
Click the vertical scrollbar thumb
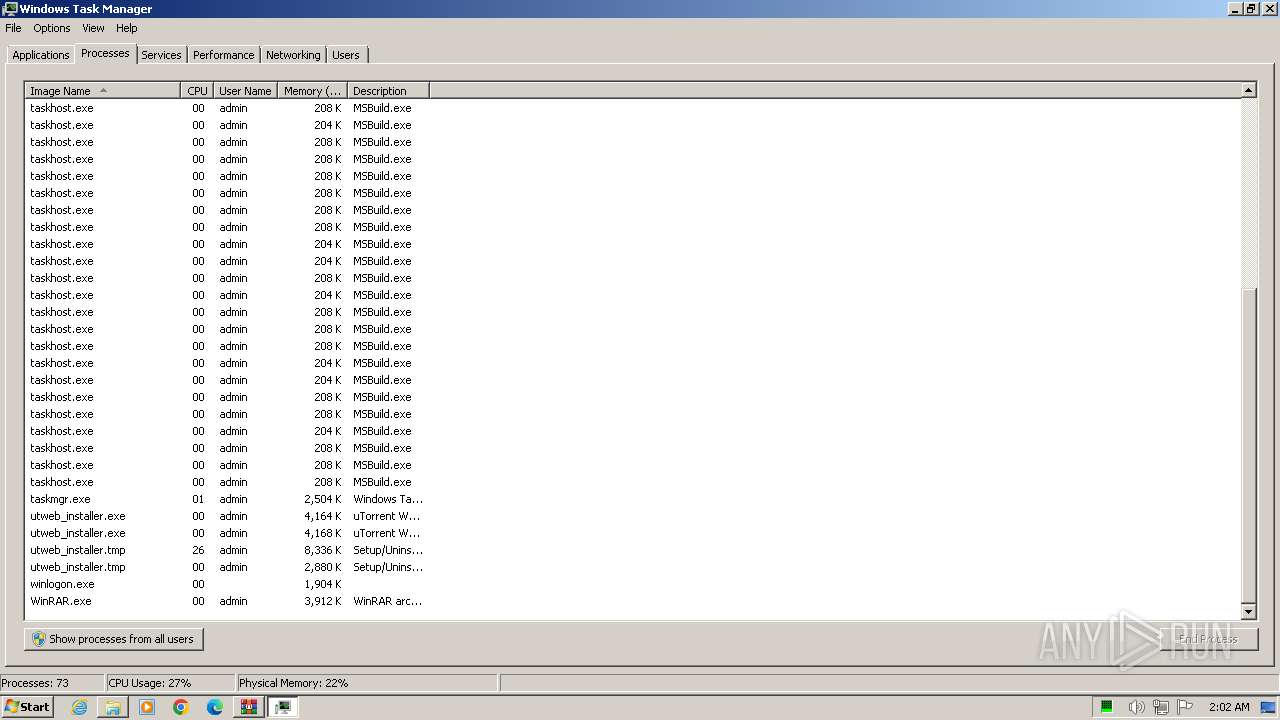tap(1248, 445)
